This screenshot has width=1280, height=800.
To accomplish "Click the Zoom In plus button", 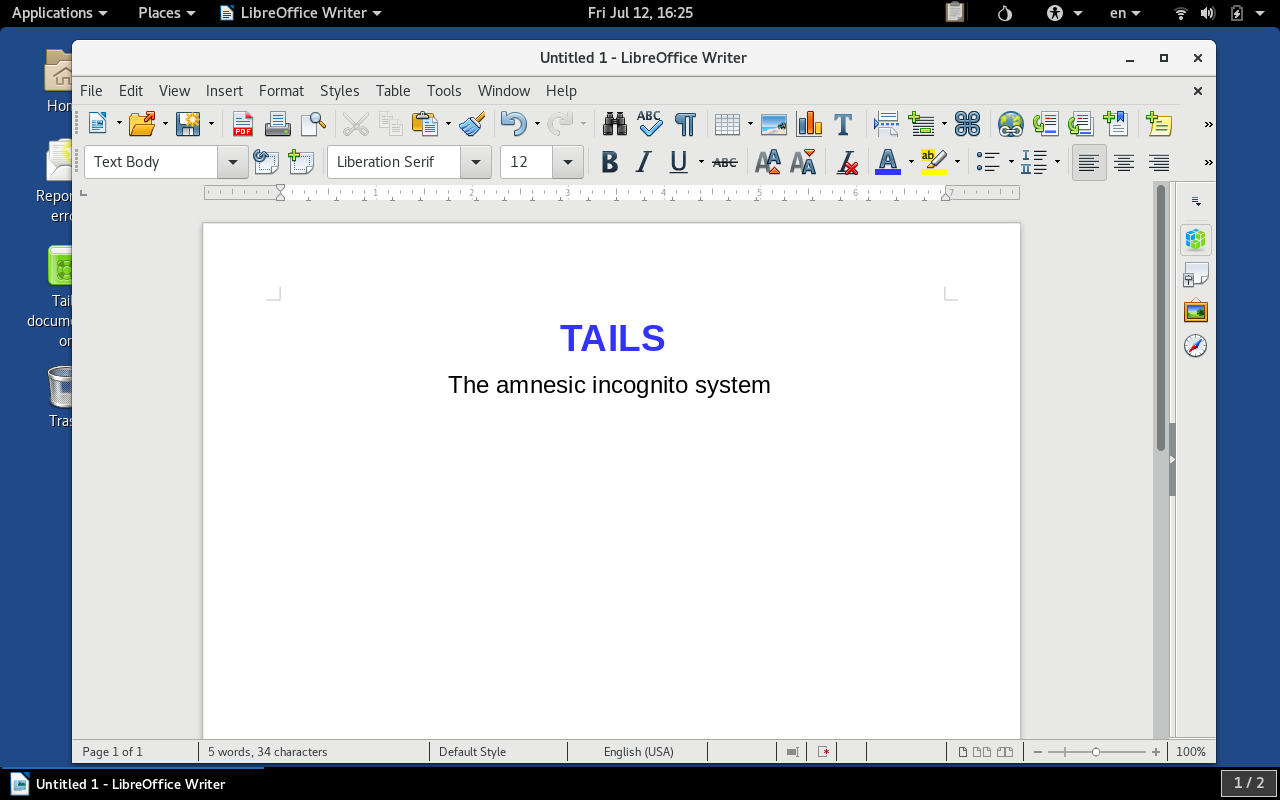I will [1156, 752].
